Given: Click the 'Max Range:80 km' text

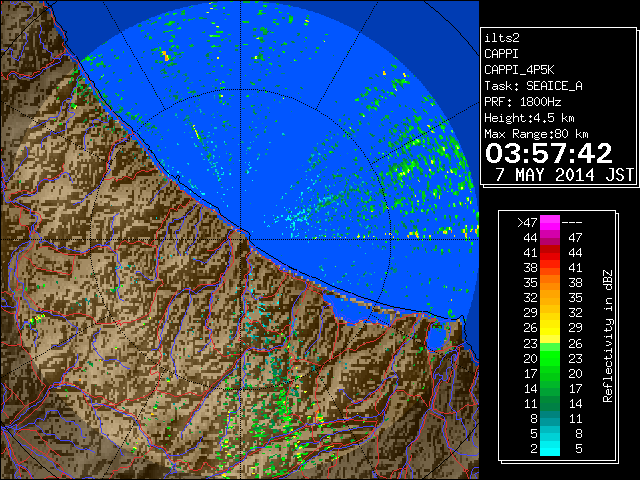Looking at the screenshot, I should coord(536,134).
